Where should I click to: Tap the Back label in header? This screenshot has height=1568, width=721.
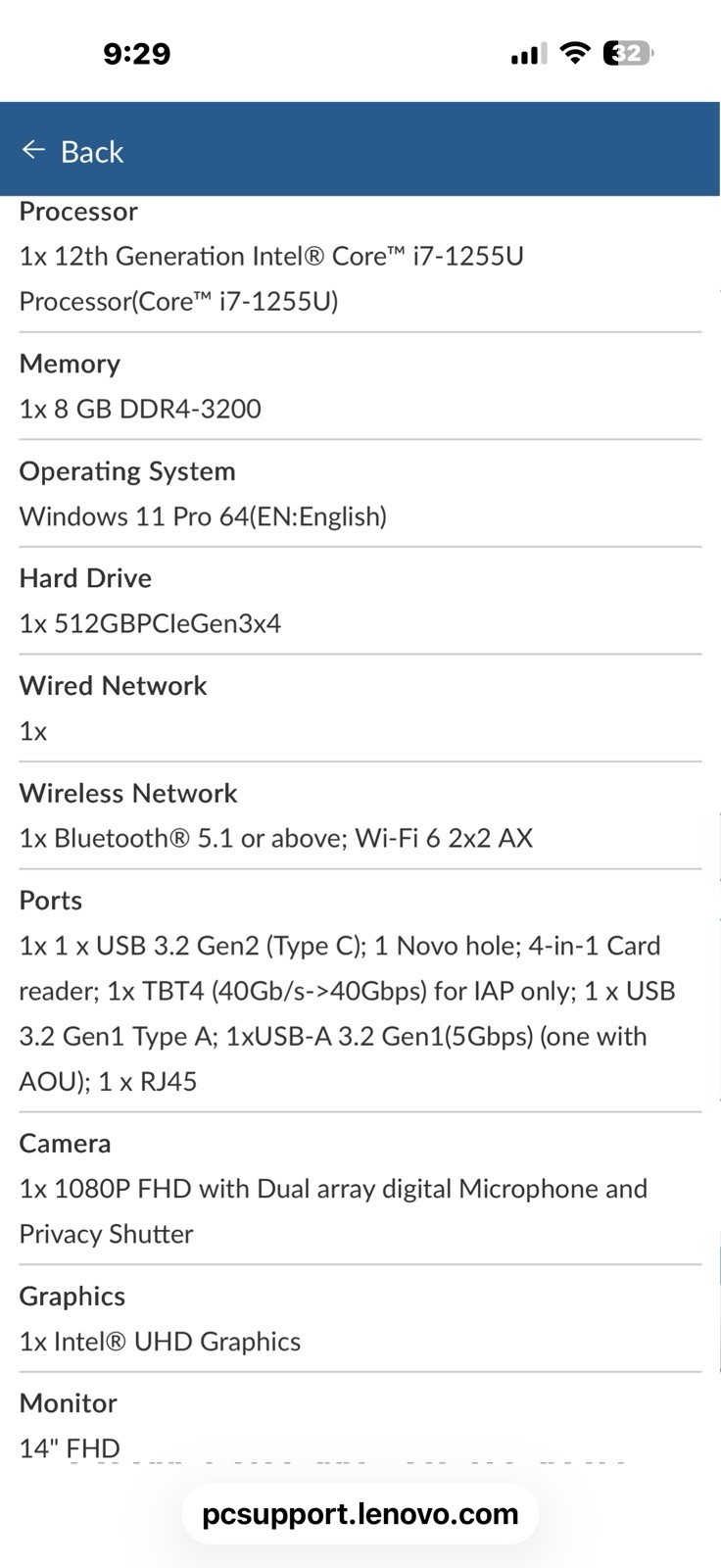[x=92, y=152]
